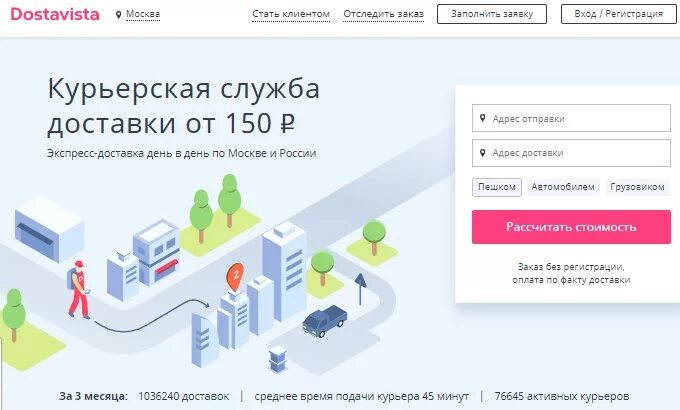The image size is (680, 410).
Task: Click the pin icon in Адрес доставки field
Action: (x=482, y=153)
